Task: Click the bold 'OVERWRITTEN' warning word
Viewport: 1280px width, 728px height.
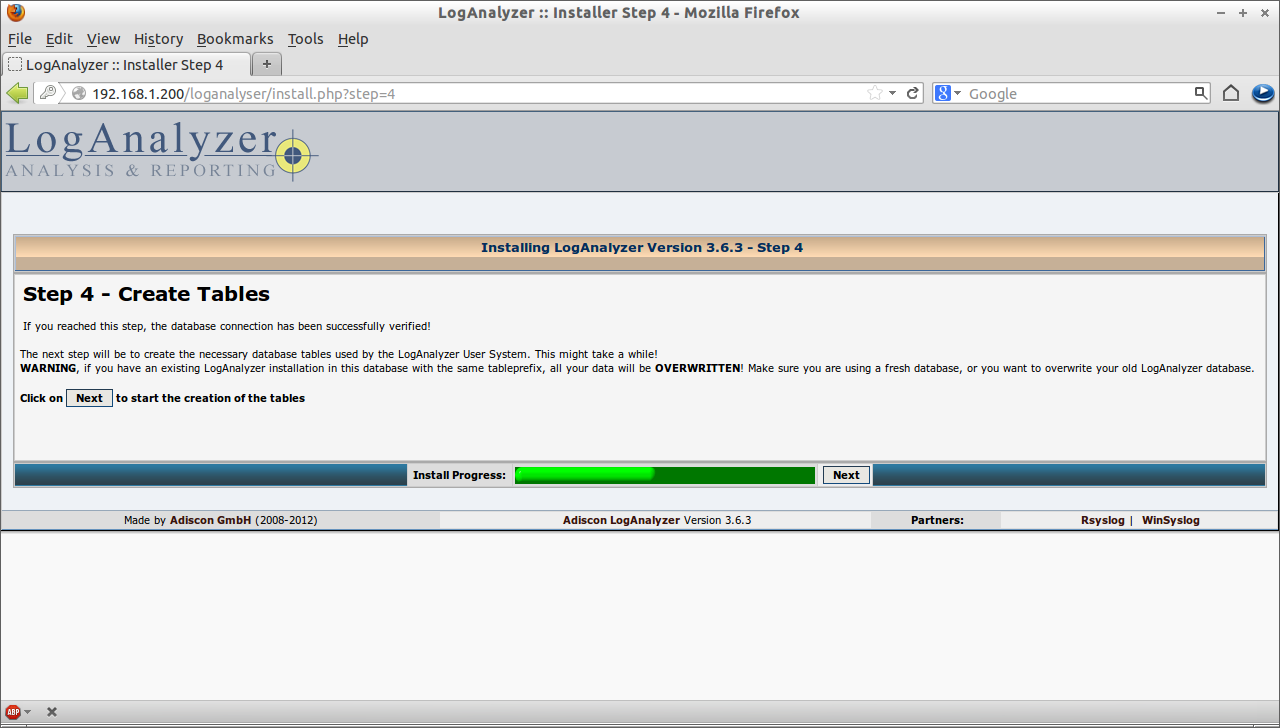Action: click(698, 368)
